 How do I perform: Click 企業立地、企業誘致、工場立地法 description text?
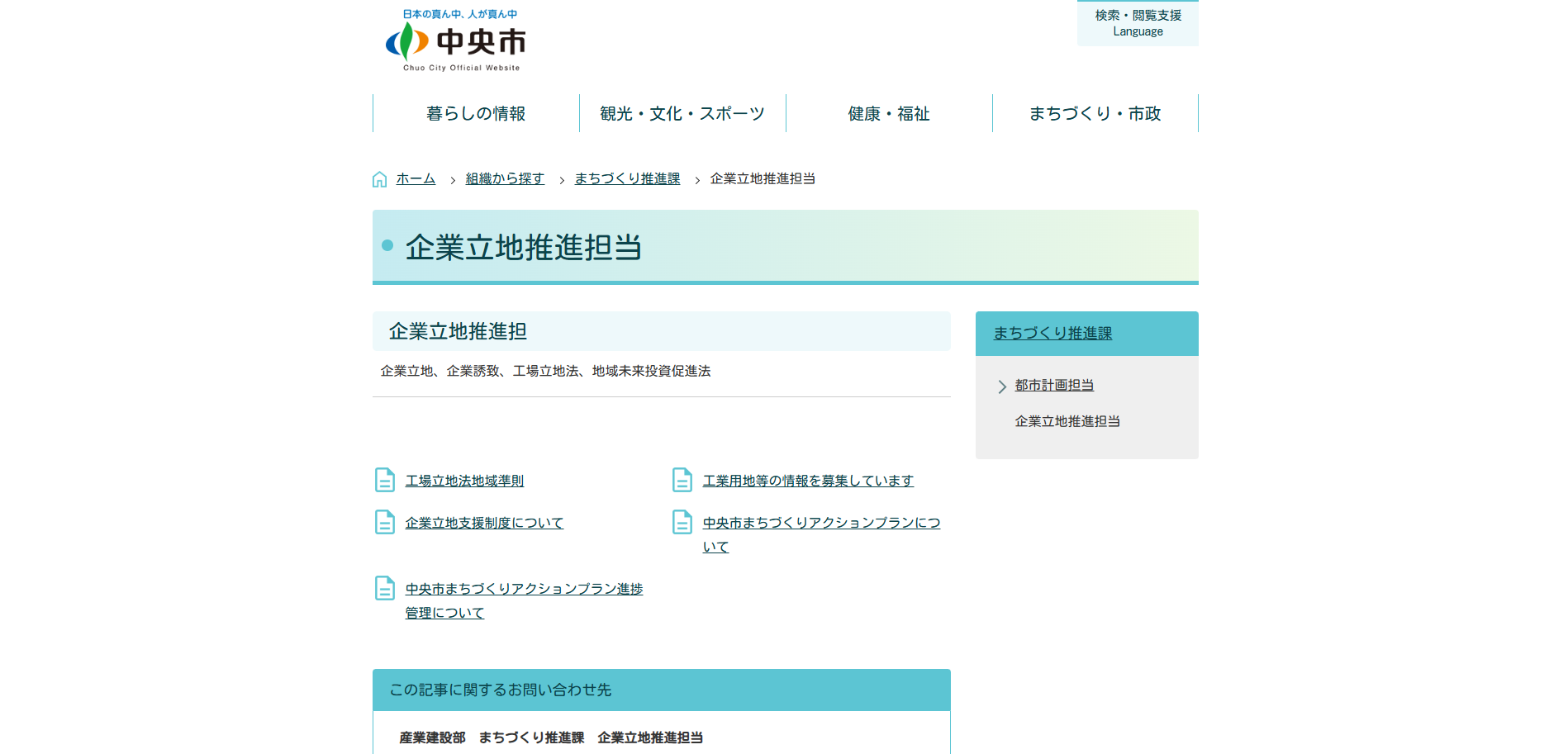point(545,371)
